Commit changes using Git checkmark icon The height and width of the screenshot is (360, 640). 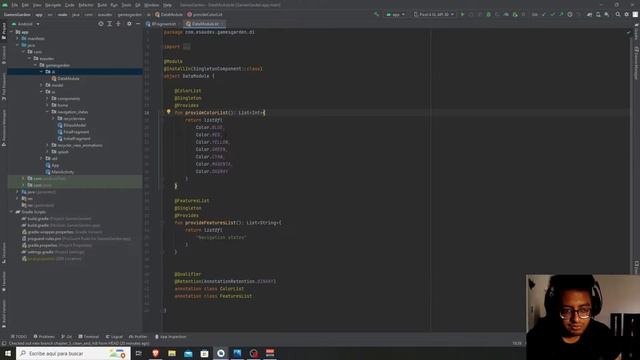552,14
